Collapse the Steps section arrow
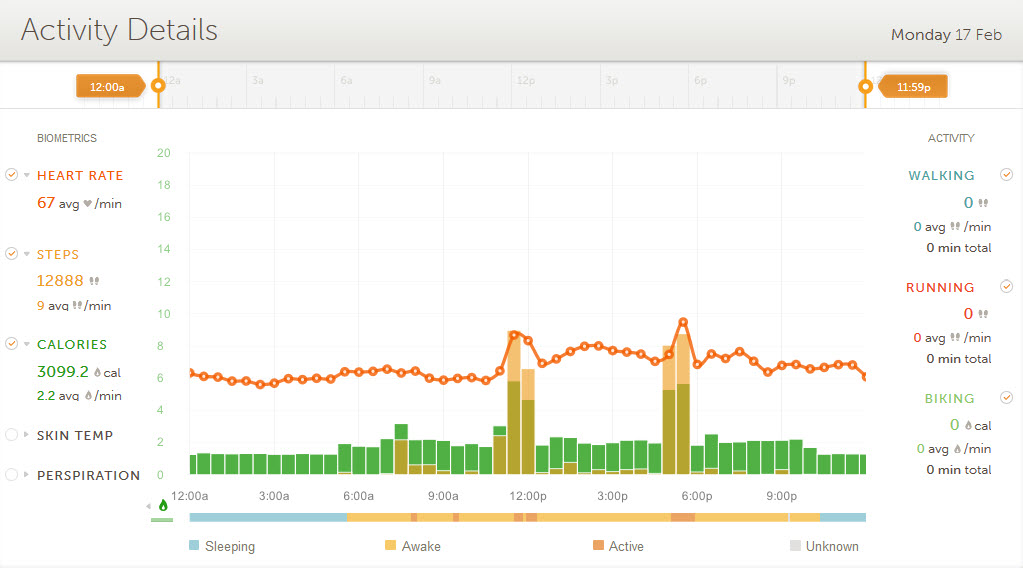 coord(27,255)
